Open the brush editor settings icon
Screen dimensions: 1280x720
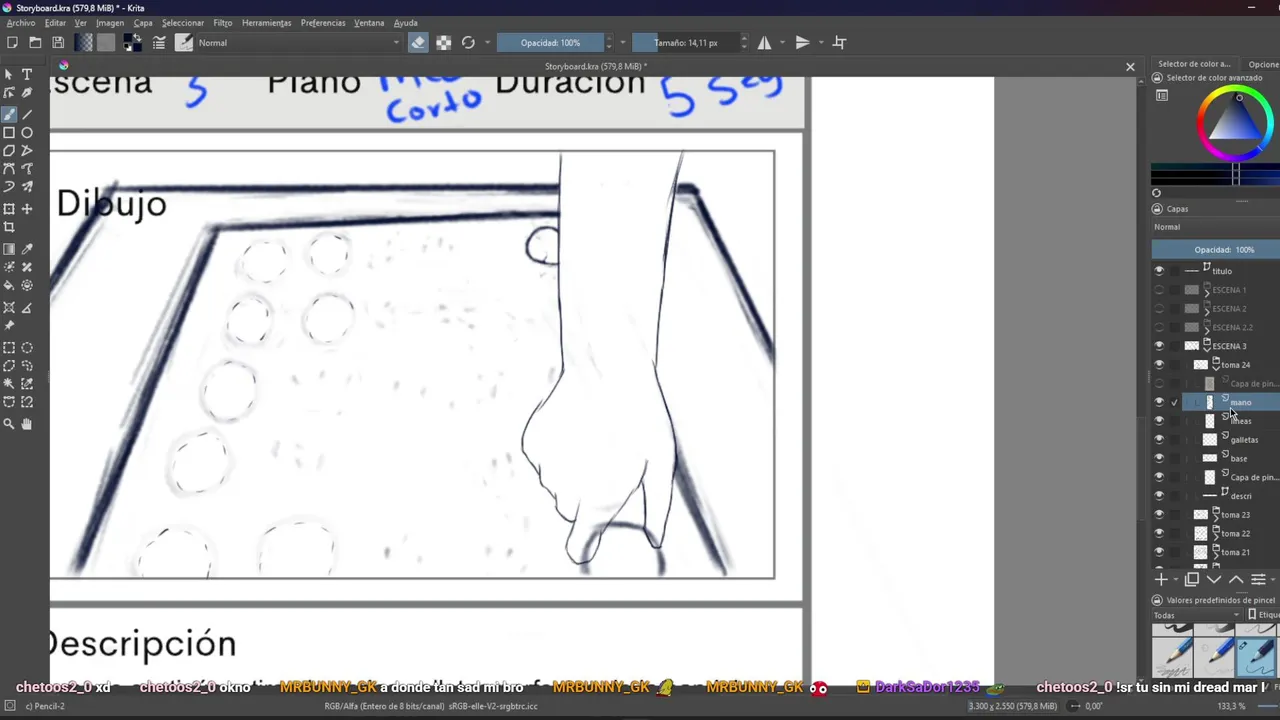[x=158, y=42]
